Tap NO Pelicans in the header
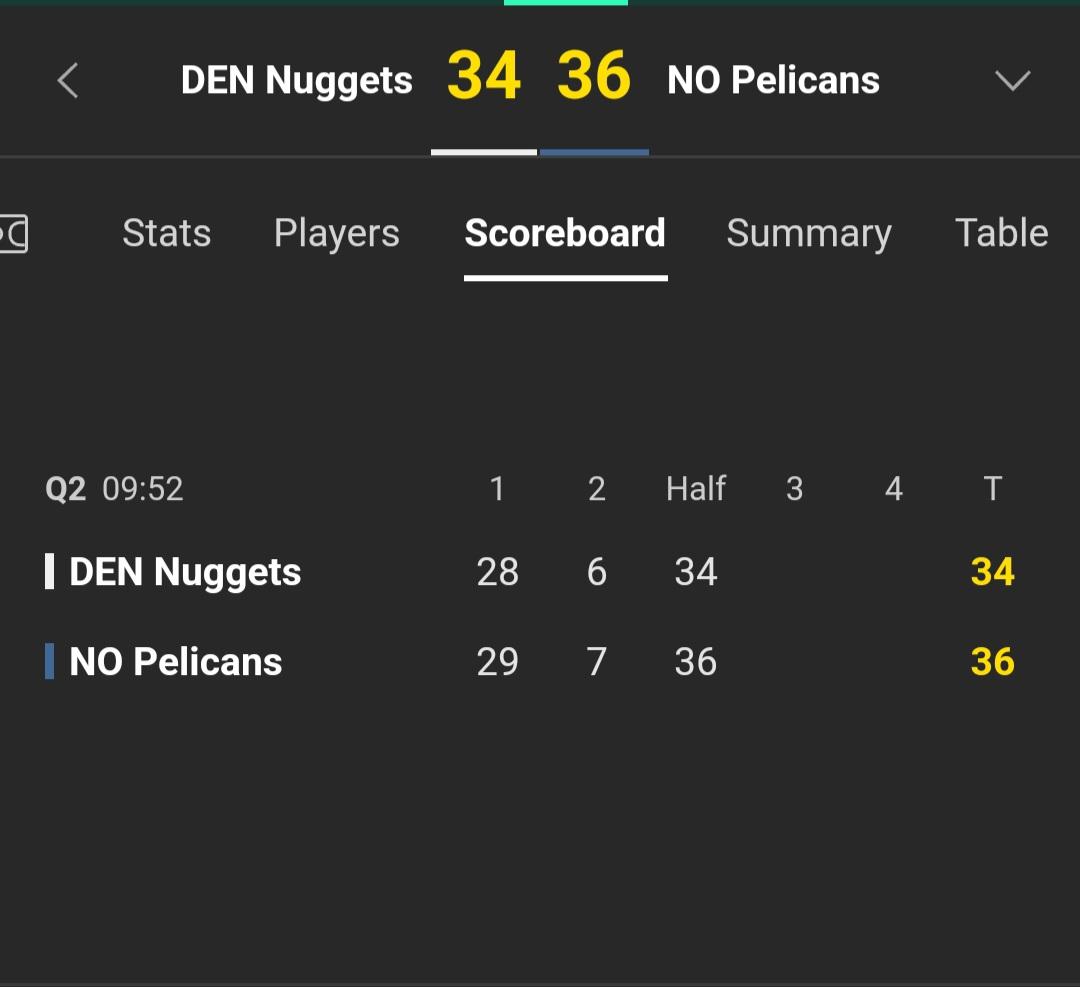1080x987 pixels. coord(773,80)
